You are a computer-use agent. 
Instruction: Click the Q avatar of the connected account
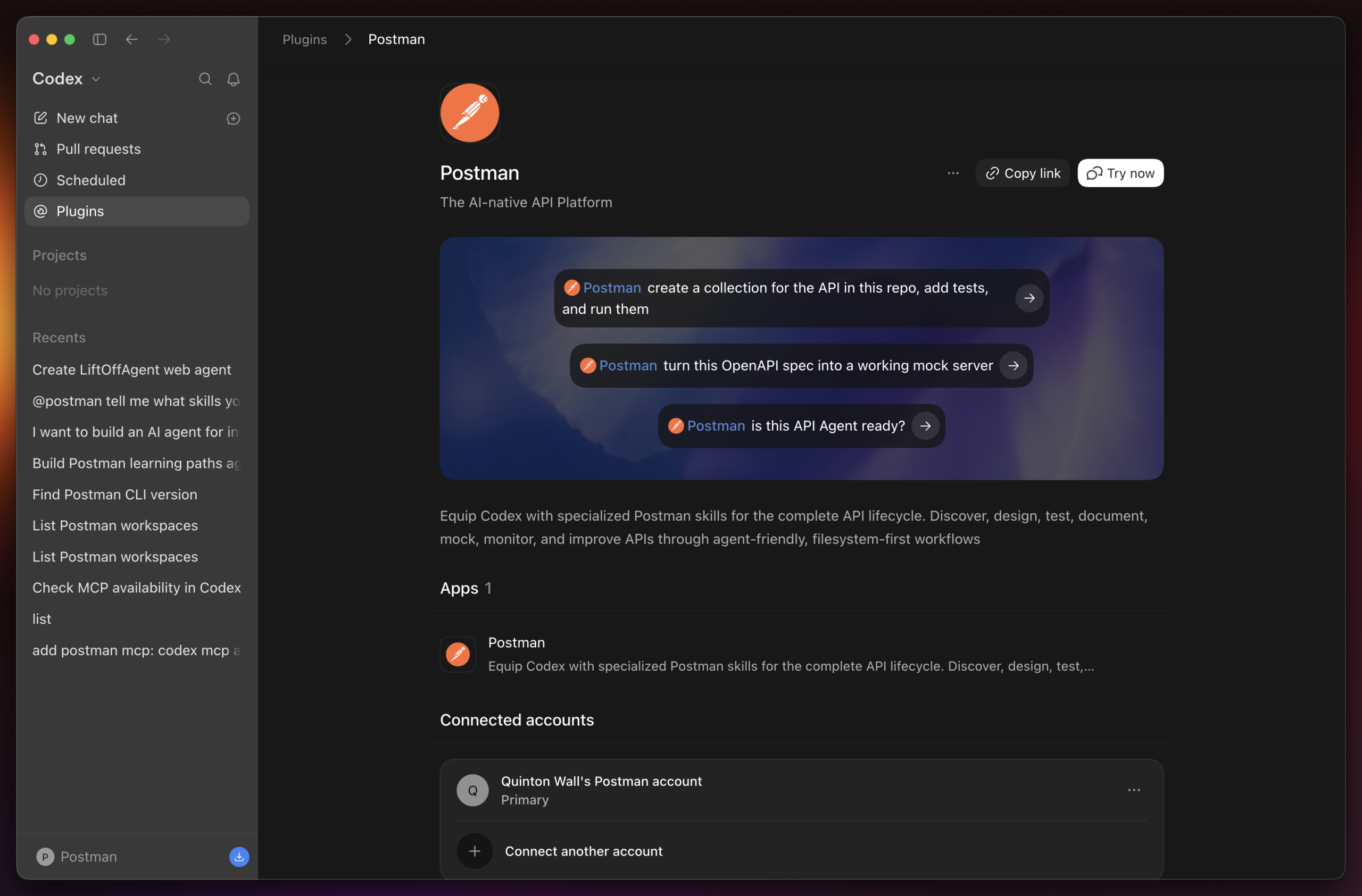[472, 790]
